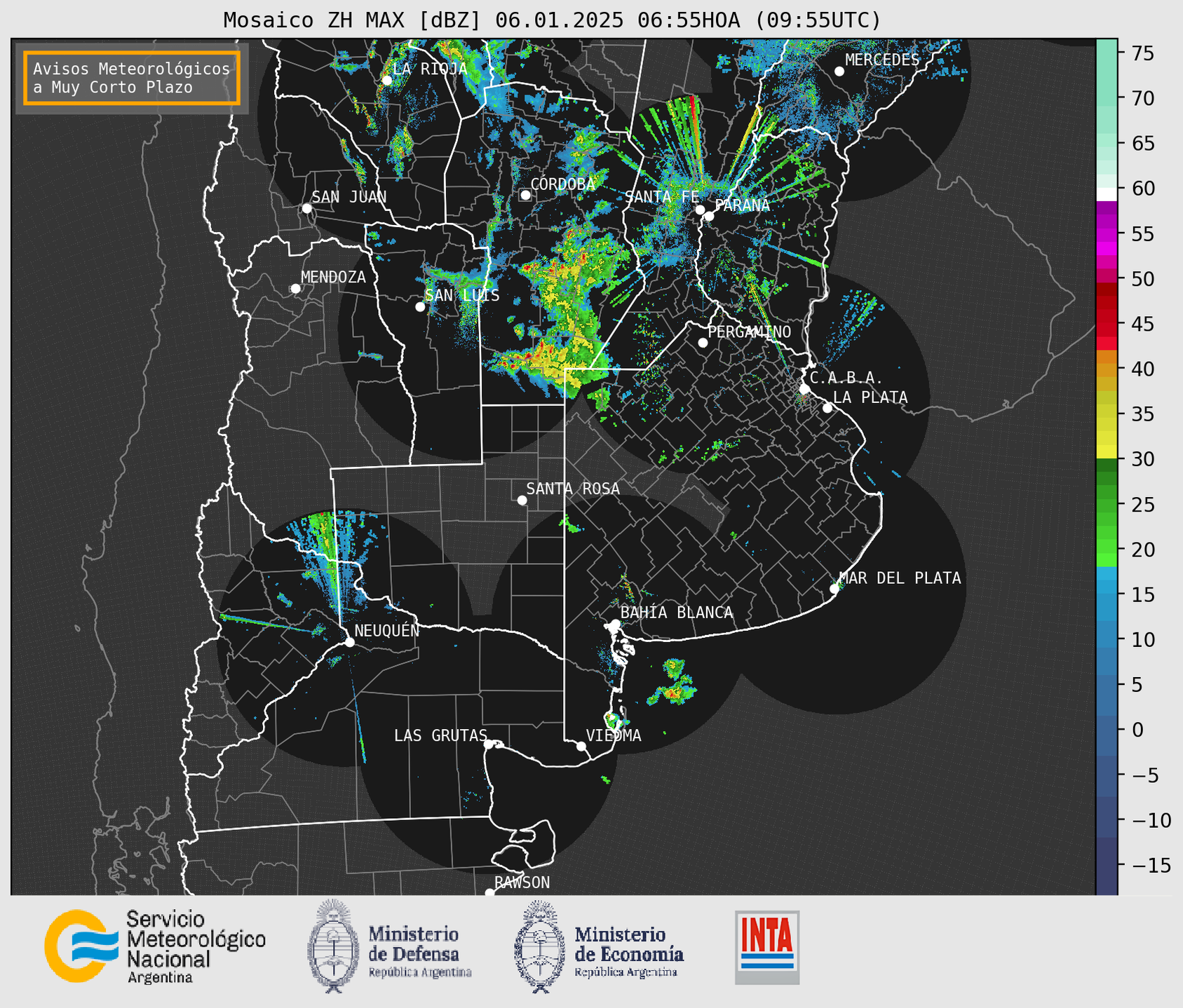Select the LA PLATA city marker

pyautogui.click(x=827, y=408)
